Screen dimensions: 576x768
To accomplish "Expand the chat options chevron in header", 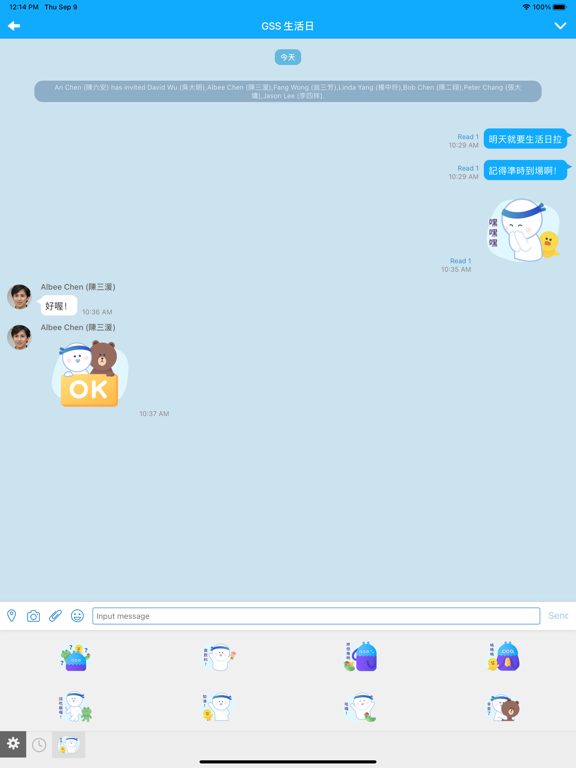I will click(x=560, y=26).
